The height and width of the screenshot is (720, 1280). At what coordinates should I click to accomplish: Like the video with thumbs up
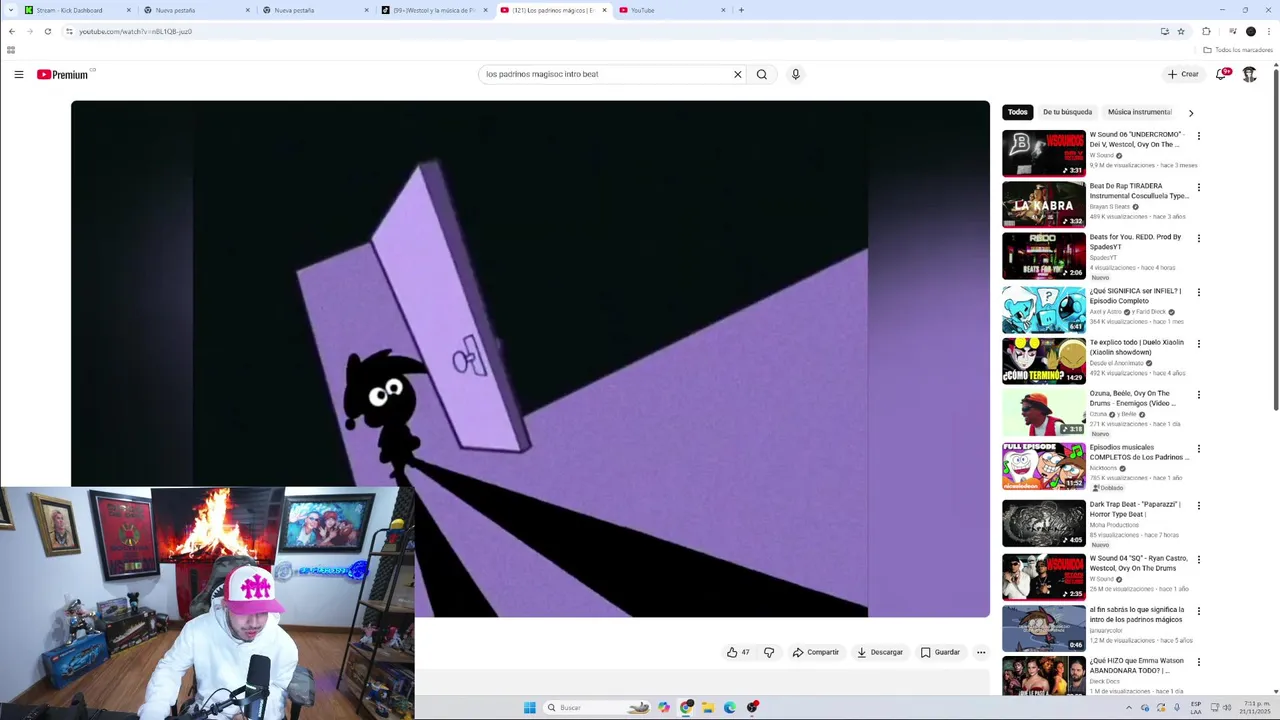tap(738, 652)
